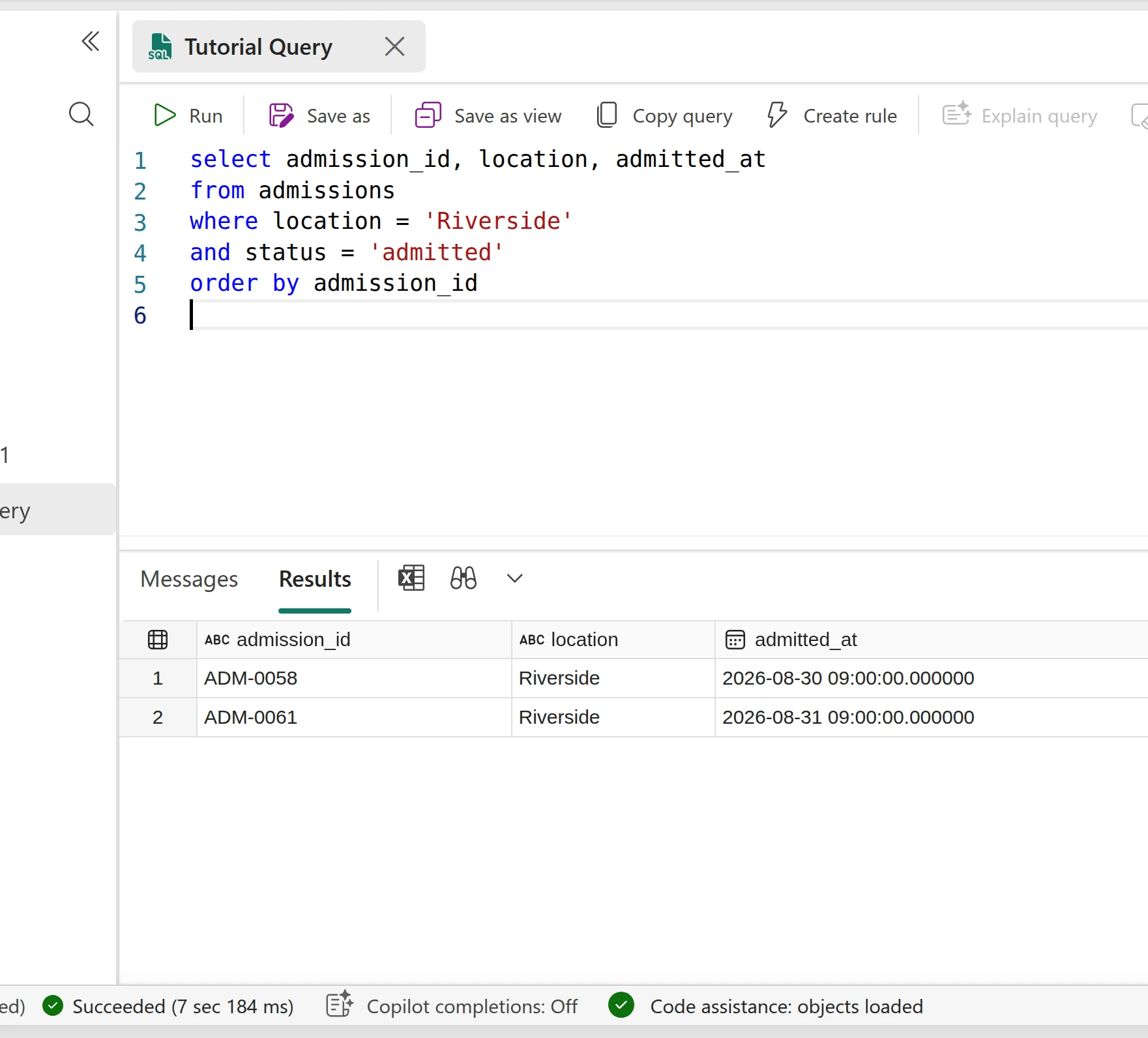
Task: Close the Tutorial Query tab
Action: pos(394,46)
